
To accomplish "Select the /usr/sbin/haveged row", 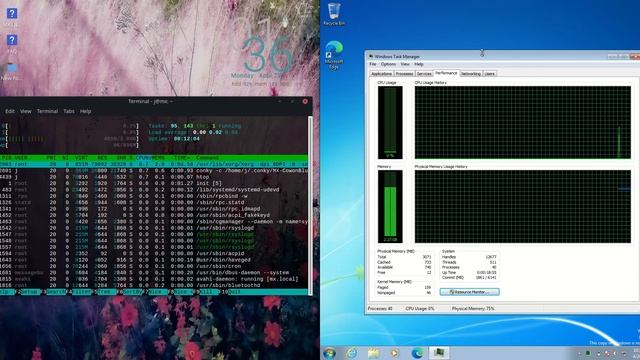I will click(x=154, y=260).
